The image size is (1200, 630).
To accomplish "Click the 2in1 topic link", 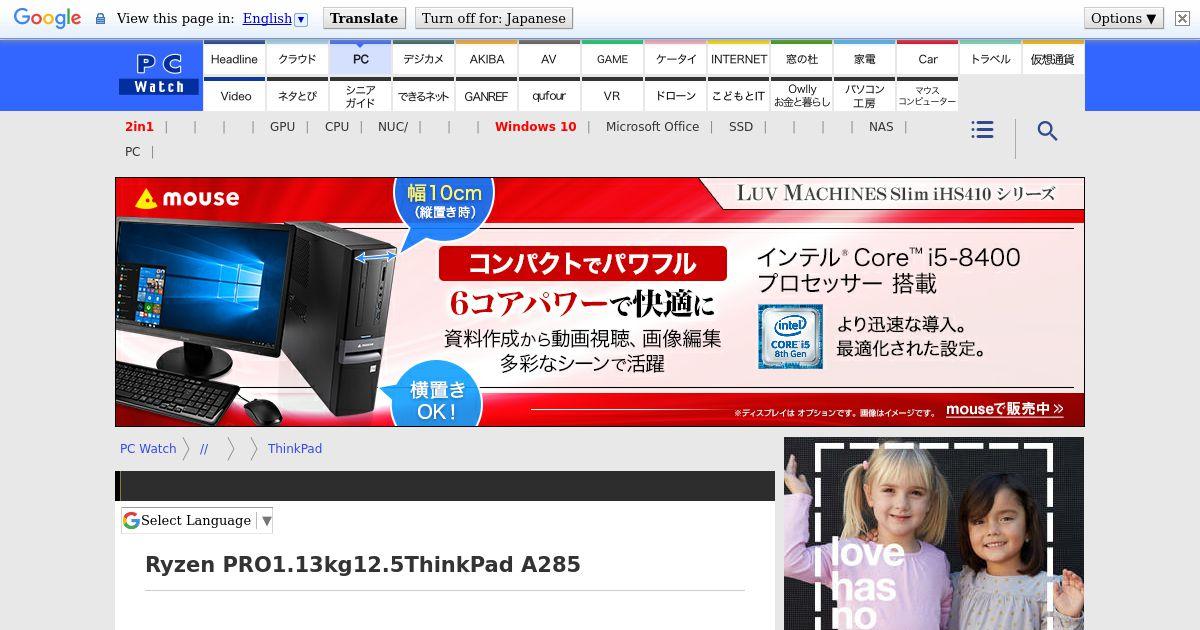I will click(x=139, y=126).
